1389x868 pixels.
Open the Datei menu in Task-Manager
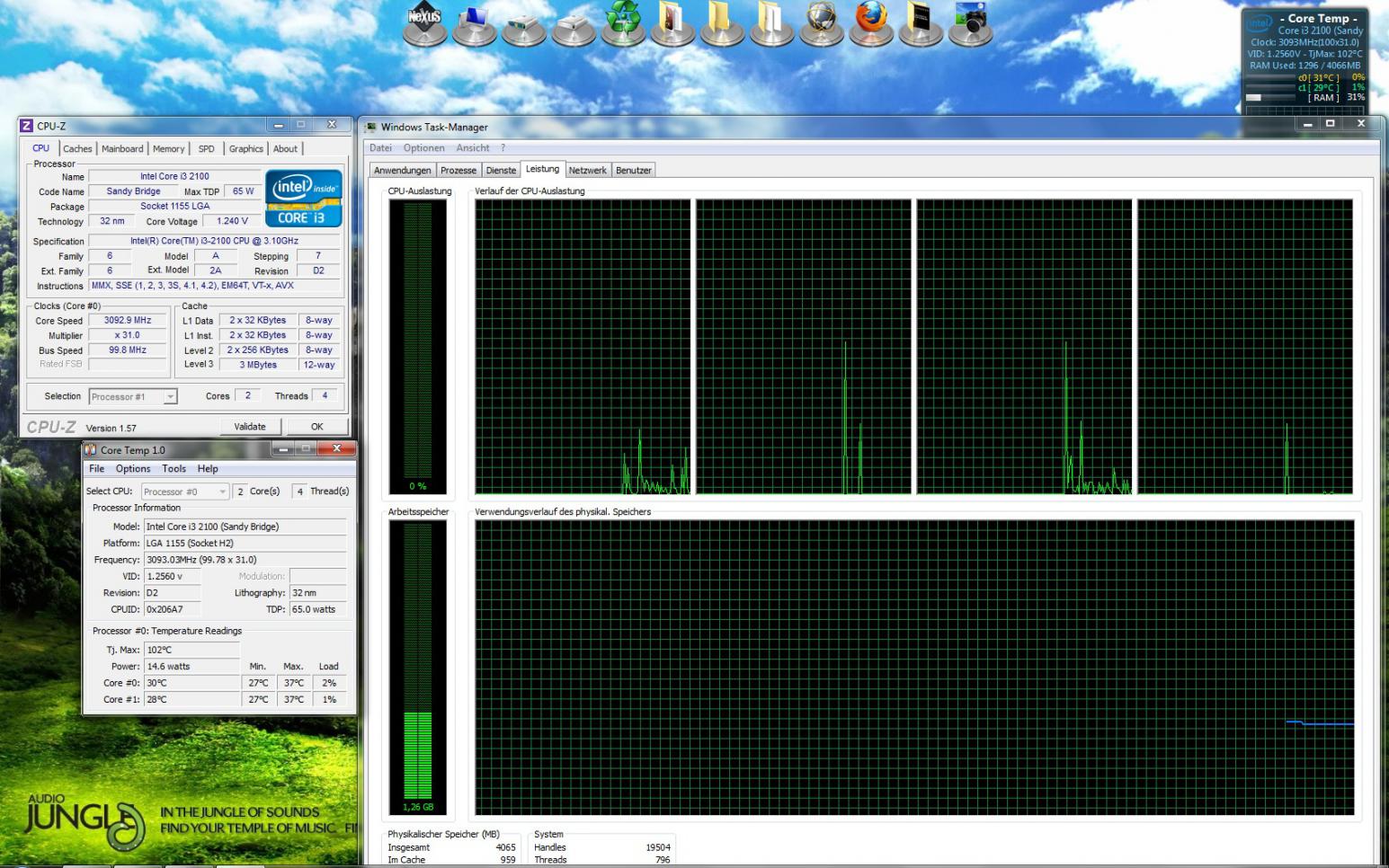(x=380, y=148)
